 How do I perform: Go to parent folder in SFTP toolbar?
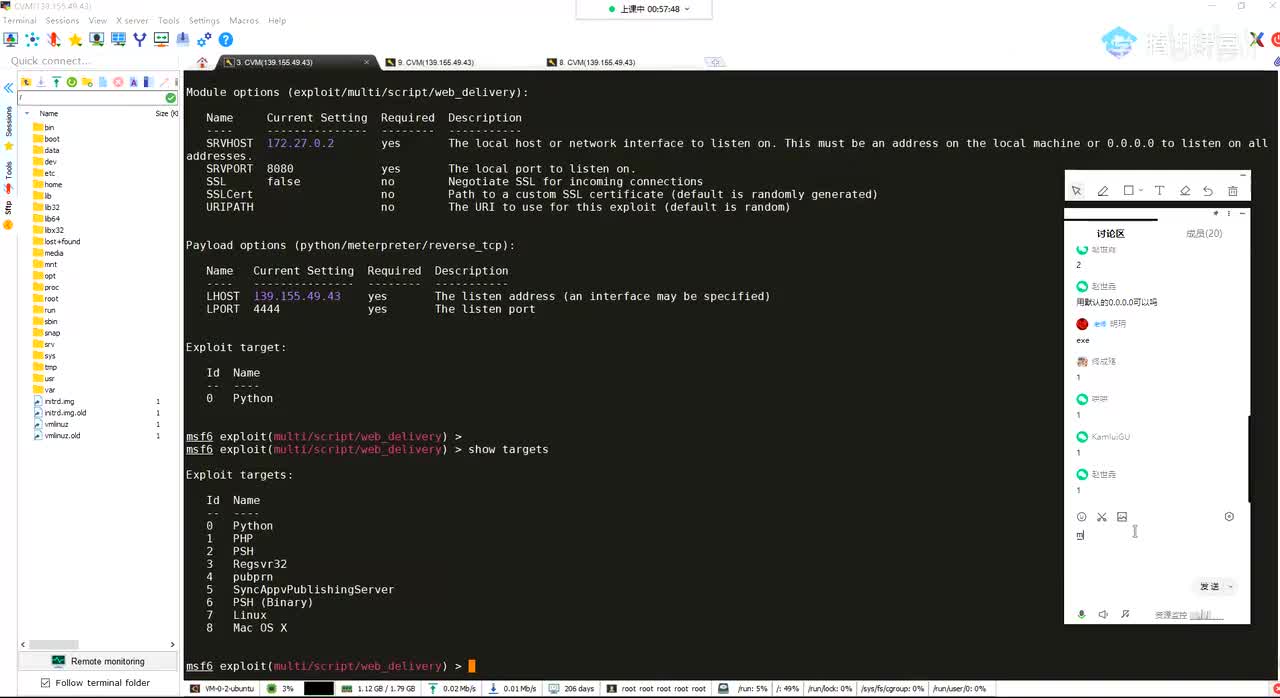[x=26, y=82]
